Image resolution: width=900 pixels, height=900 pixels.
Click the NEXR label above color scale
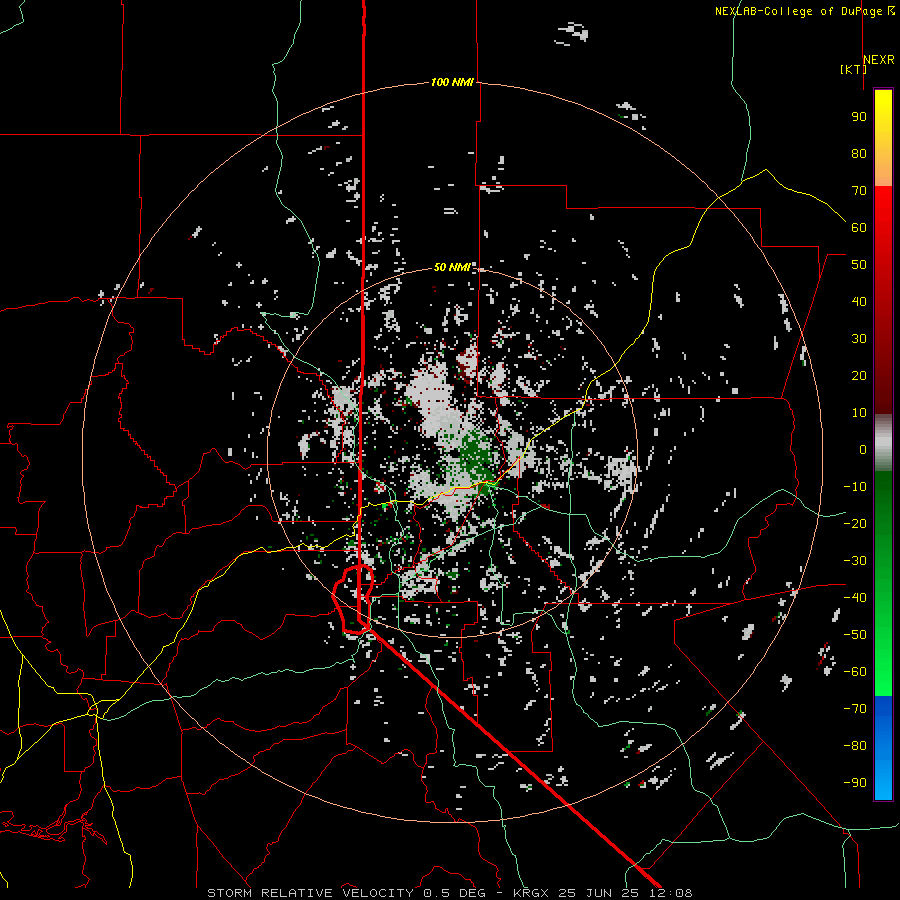(879, 60)
